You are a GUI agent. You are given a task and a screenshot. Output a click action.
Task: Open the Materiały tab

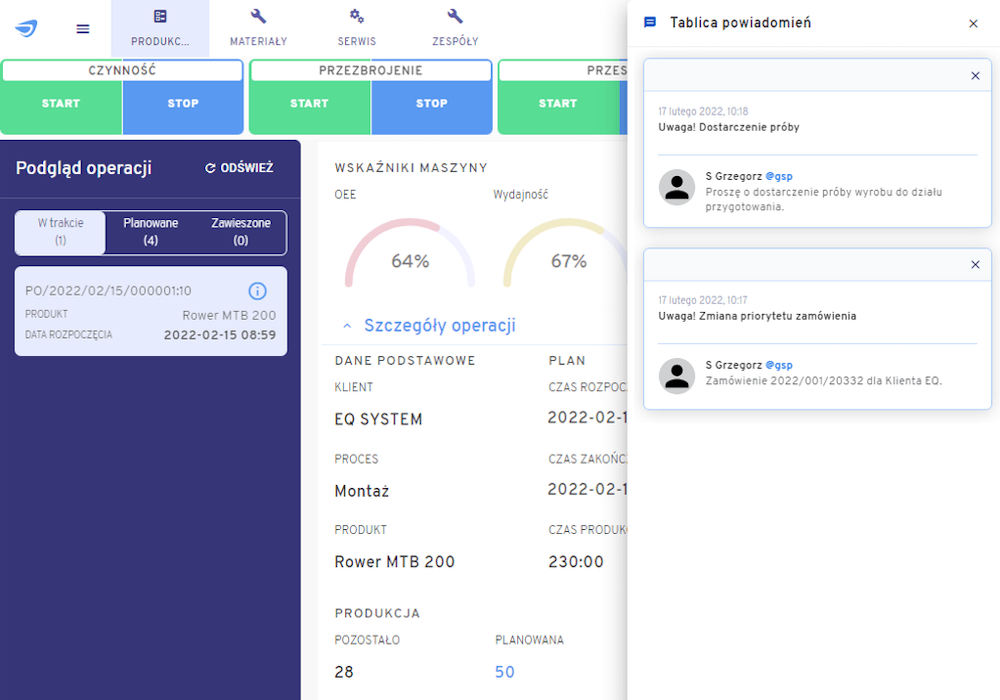pyautogui.click(x=258, y=28)
